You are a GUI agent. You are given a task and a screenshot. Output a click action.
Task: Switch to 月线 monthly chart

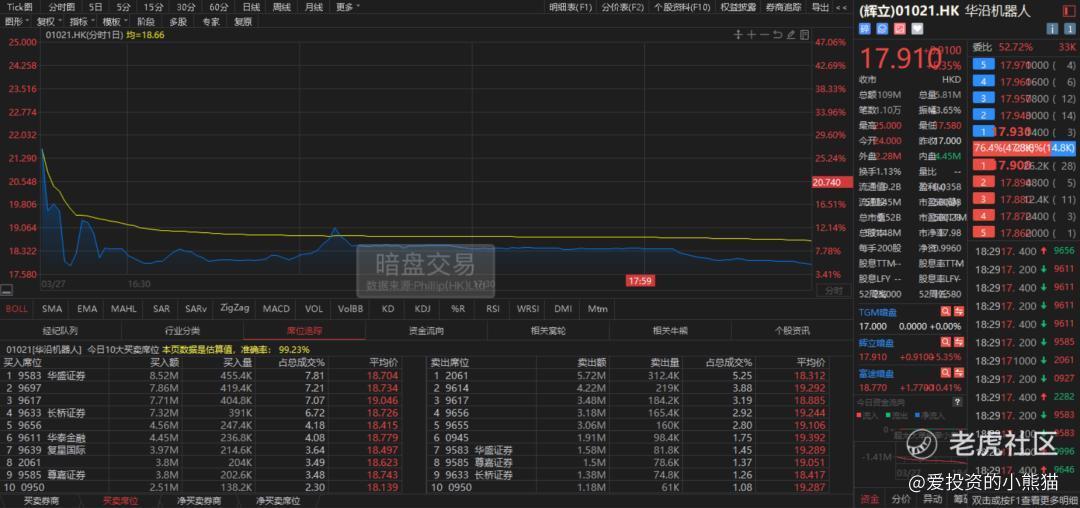tap(313, 7)
